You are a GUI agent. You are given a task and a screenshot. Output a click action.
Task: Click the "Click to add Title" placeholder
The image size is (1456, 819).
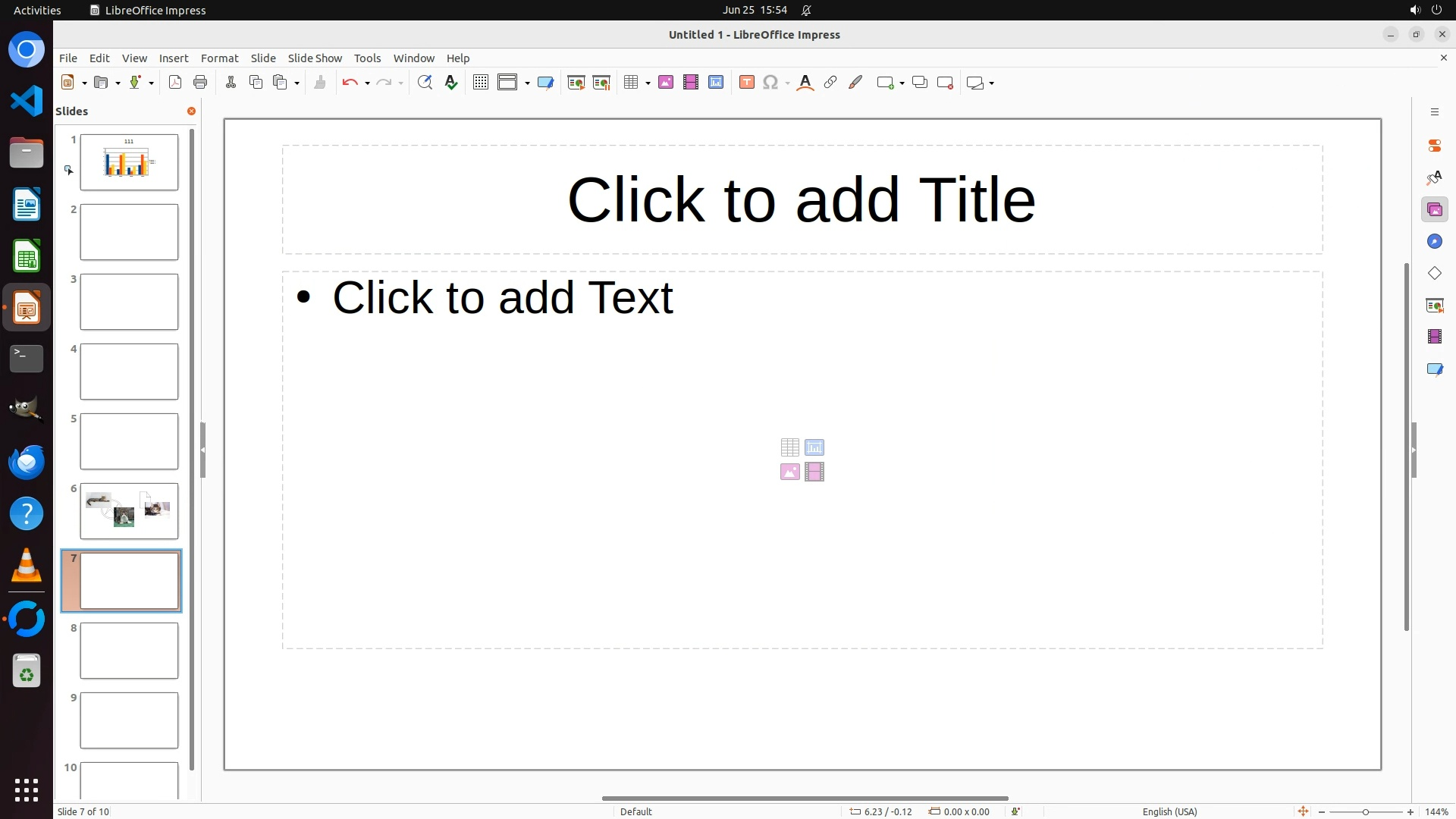click(802, 199)
